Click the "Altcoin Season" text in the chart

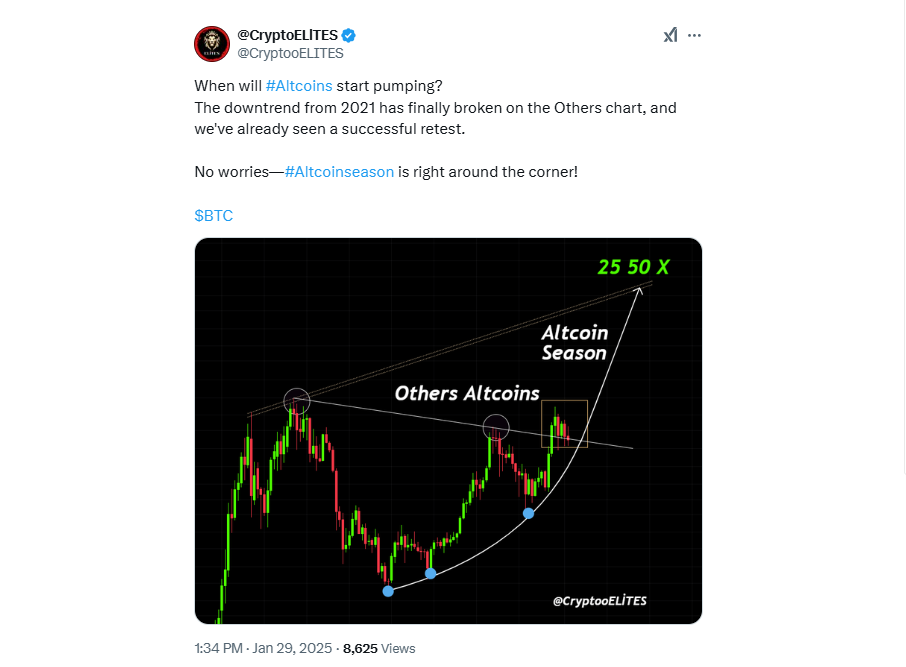(x=574, y=342)
